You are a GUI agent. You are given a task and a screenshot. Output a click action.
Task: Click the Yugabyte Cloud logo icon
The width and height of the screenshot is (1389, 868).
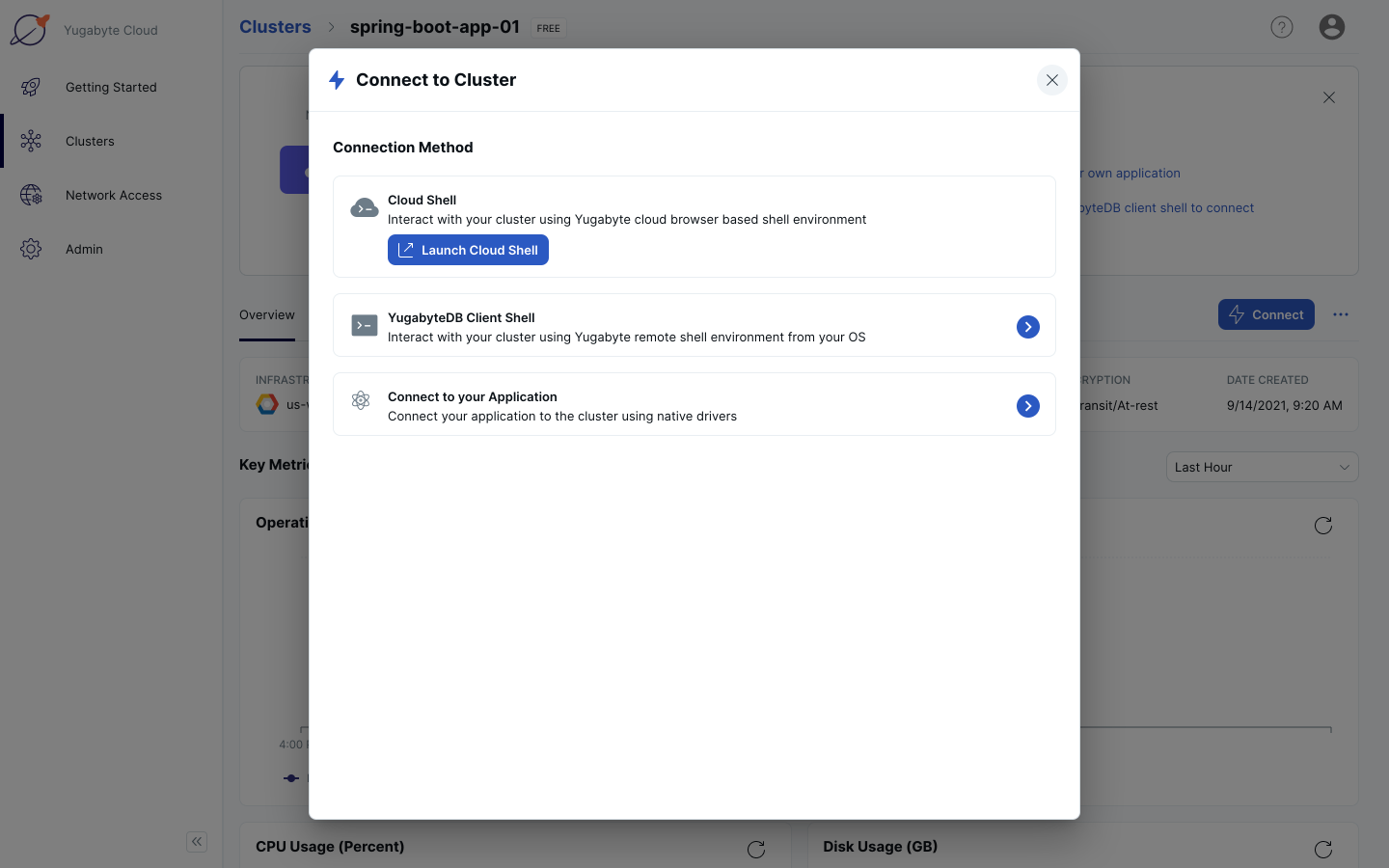click(x=30, y=30)
